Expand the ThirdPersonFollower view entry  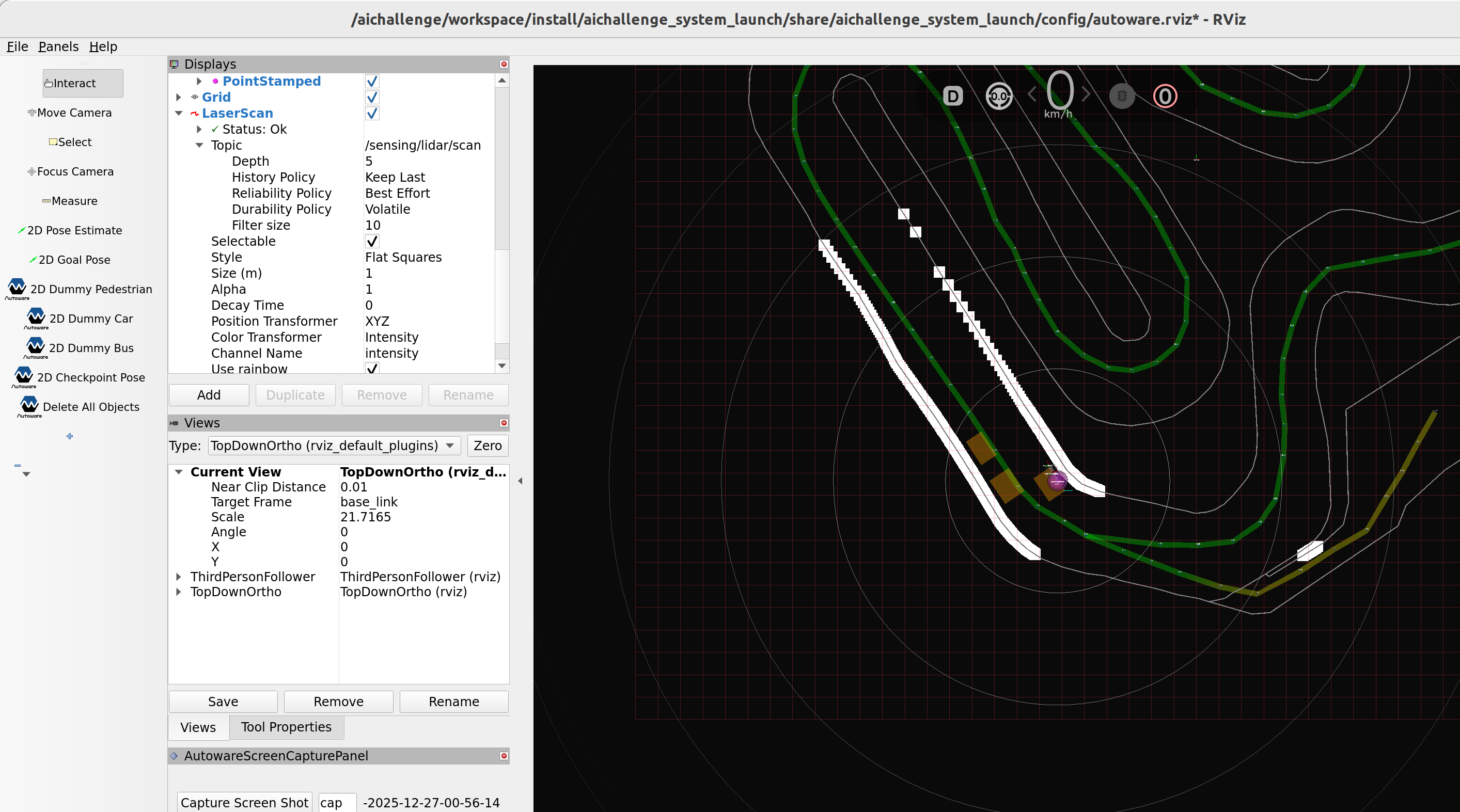pyautogui.click(x=179, y=577)
